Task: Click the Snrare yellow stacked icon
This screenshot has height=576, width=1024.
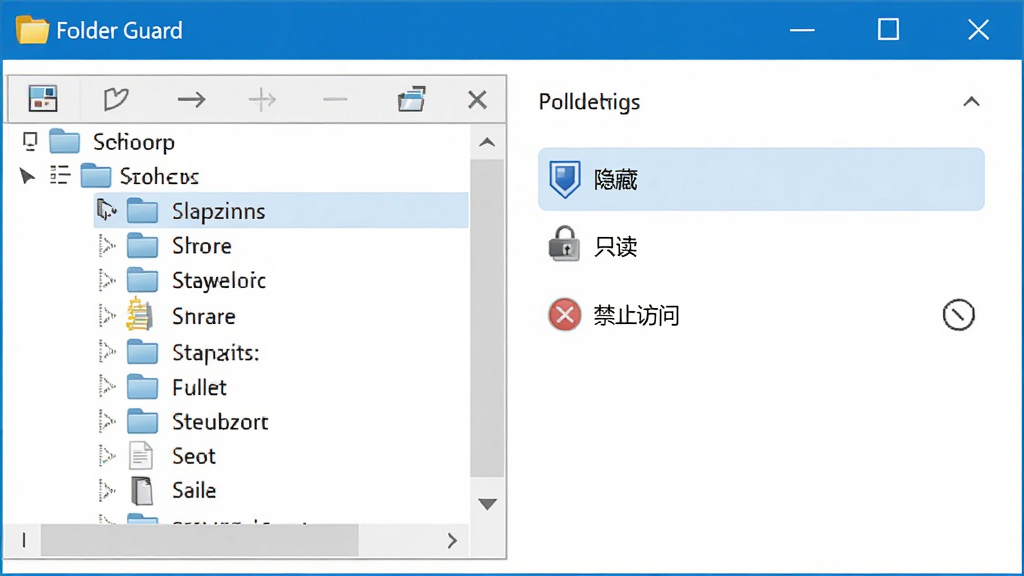Action: 140,313
